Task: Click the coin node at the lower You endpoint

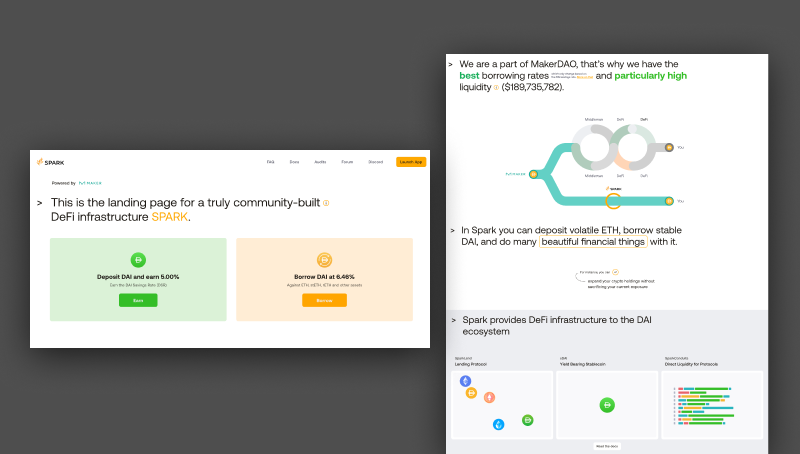Action: [x=669, y=201]
